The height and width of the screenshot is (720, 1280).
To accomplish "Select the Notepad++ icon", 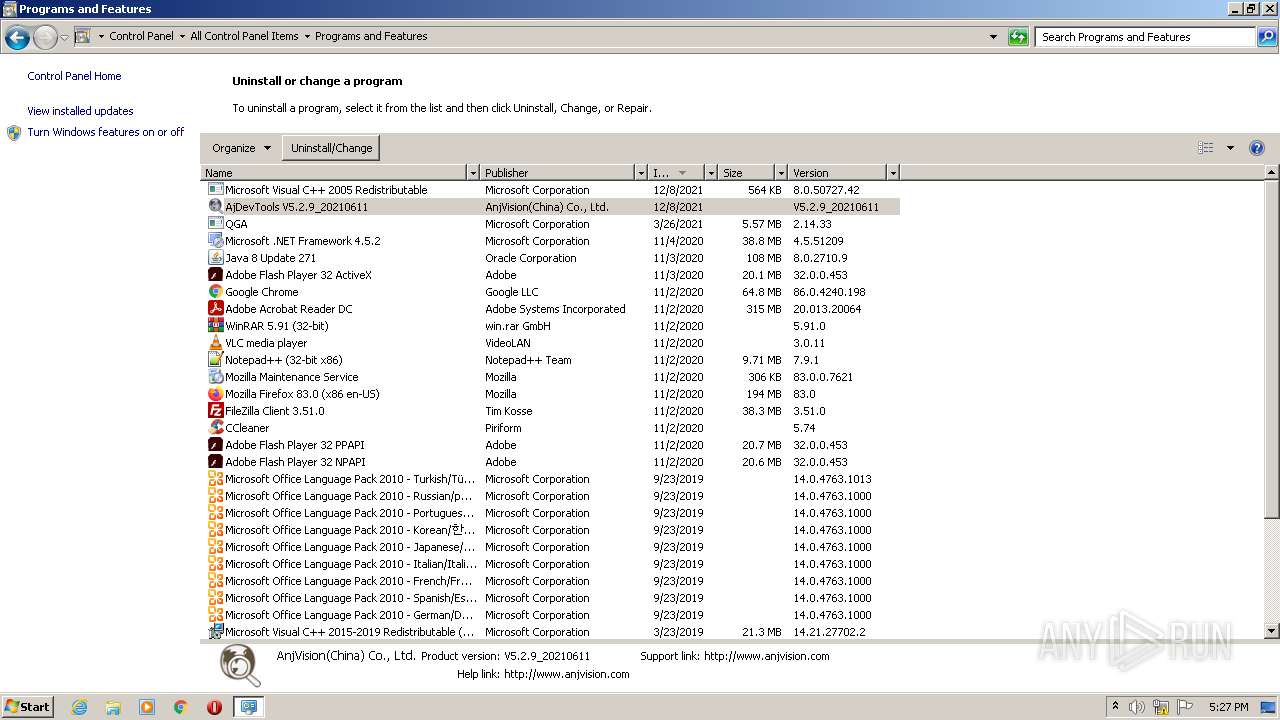I will (x=215, y=360).
